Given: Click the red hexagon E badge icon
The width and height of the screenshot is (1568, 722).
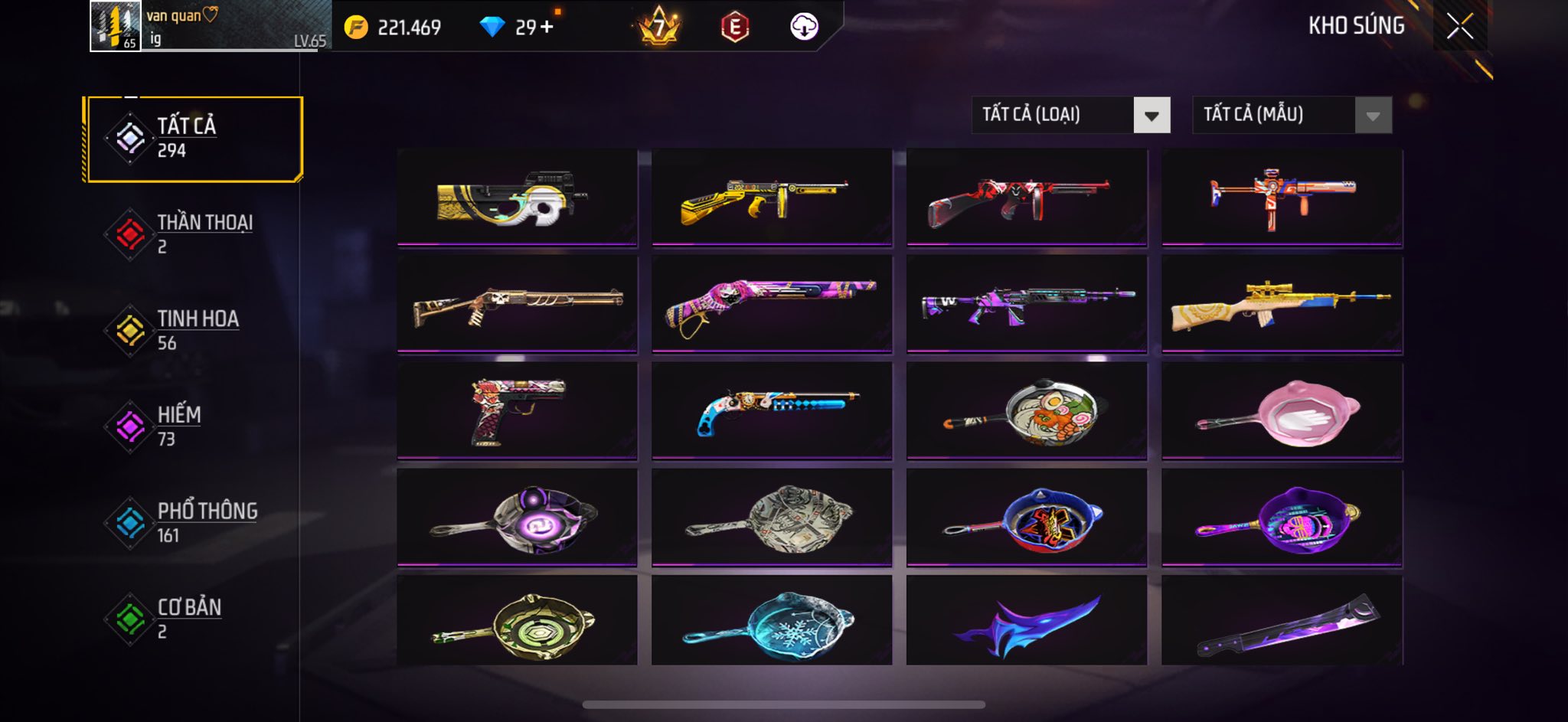Looking at the screenshot, I should [x=735, y=28].
